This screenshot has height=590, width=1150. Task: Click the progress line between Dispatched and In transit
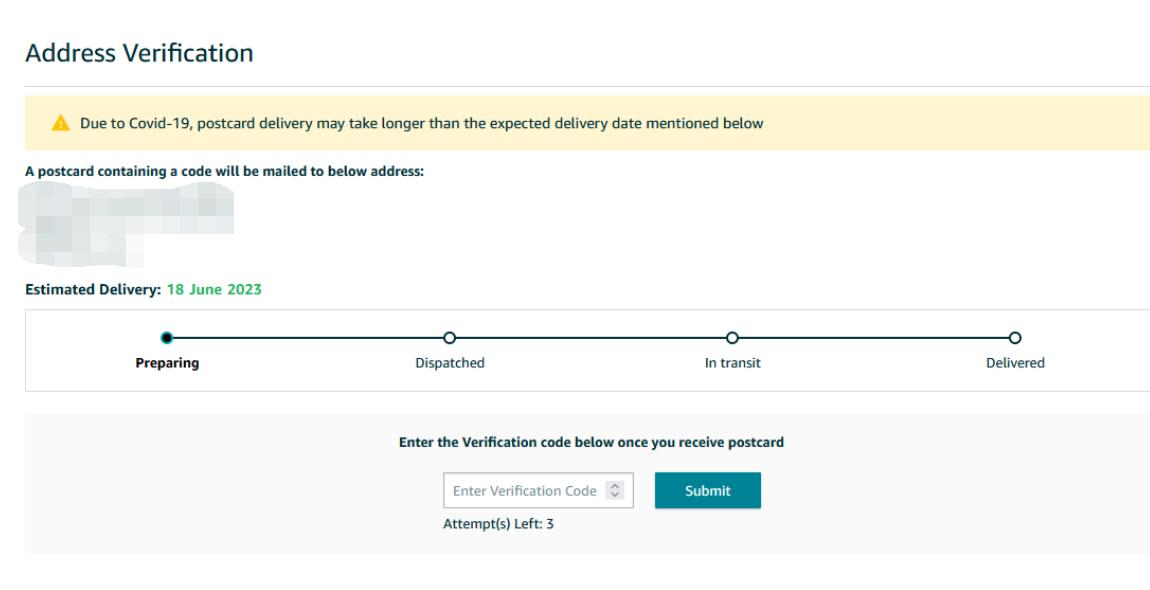pos(590,338)
